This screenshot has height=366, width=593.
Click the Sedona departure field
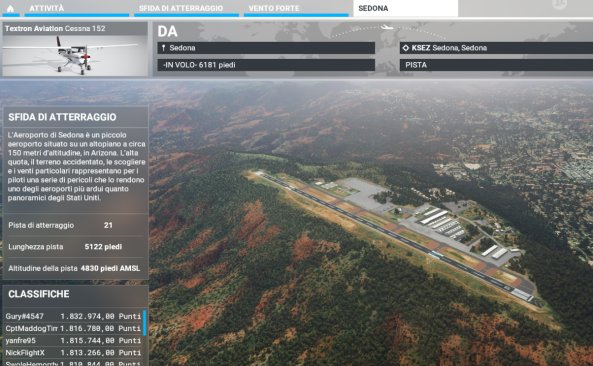[266, 48]
